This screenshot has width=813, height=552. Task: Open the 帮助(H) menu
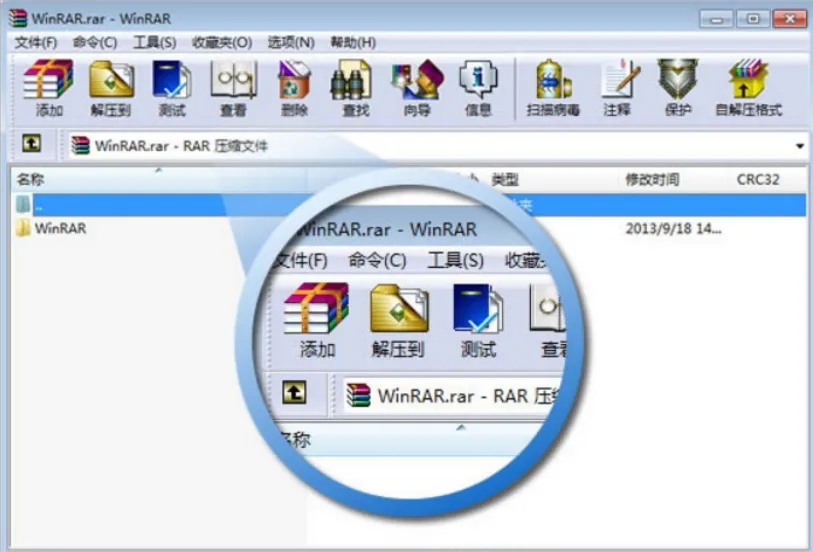[x=353, y=43]
